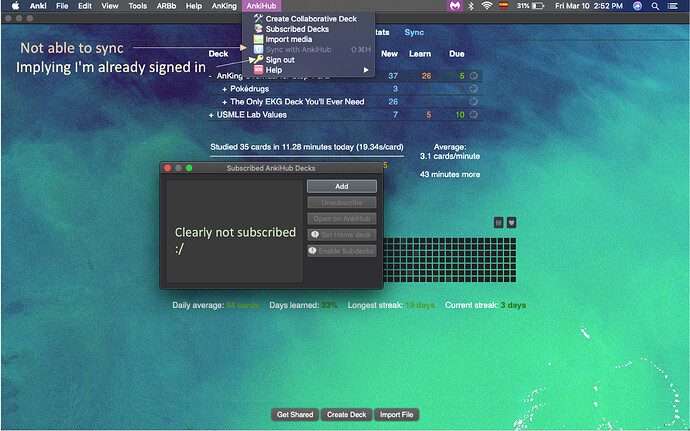Open the USMLE Lab Values deck name

click(x=252, y=114)
